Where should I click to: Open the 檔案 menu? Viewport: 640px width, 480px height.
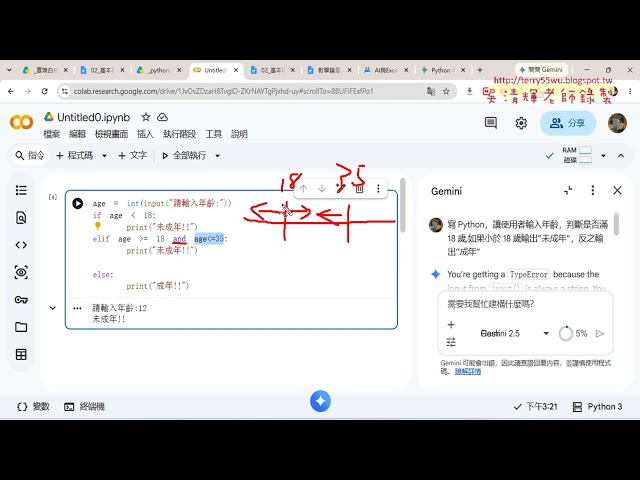click(51, 134)
